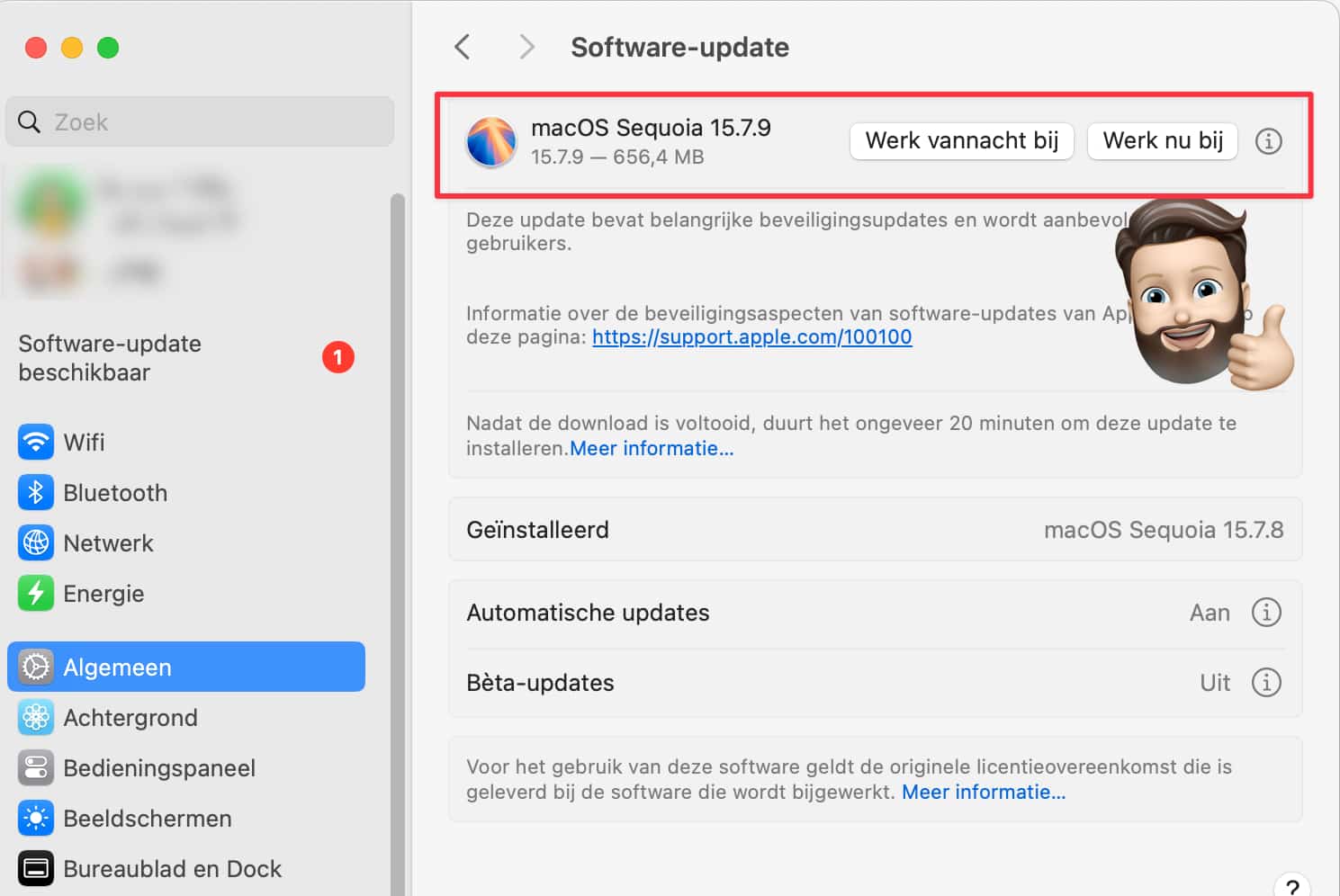Click the macOS Sequoia update icon

click(491, 142)
